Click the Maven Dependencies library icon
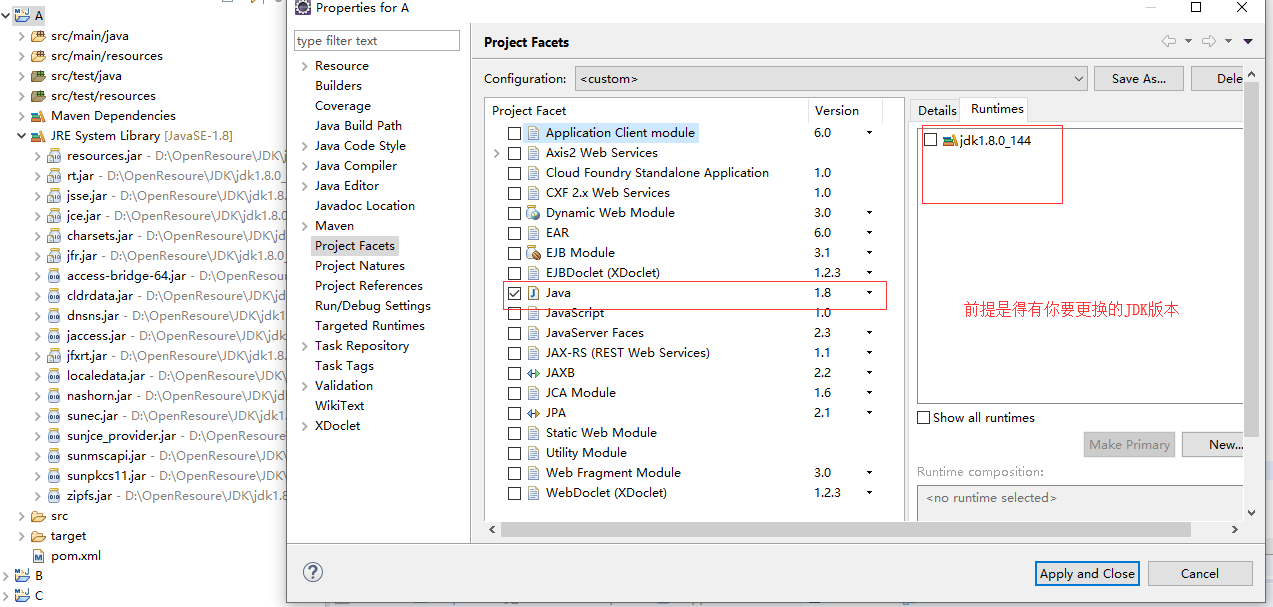 tap(38, 116)
